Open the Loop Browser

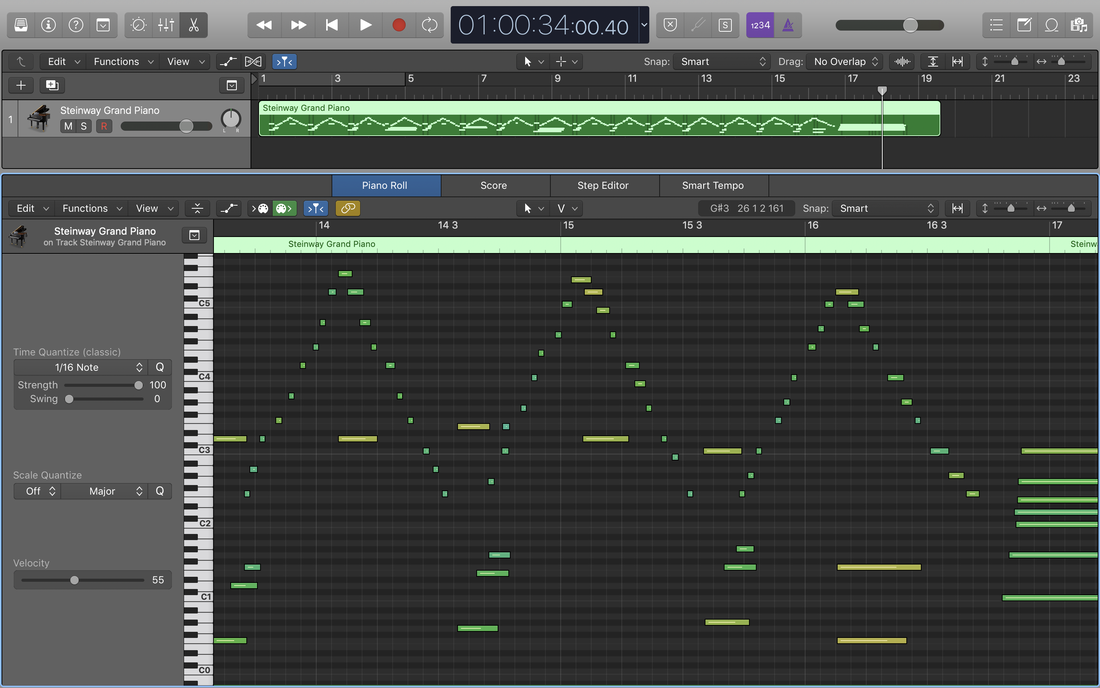tap(1051, 25)
